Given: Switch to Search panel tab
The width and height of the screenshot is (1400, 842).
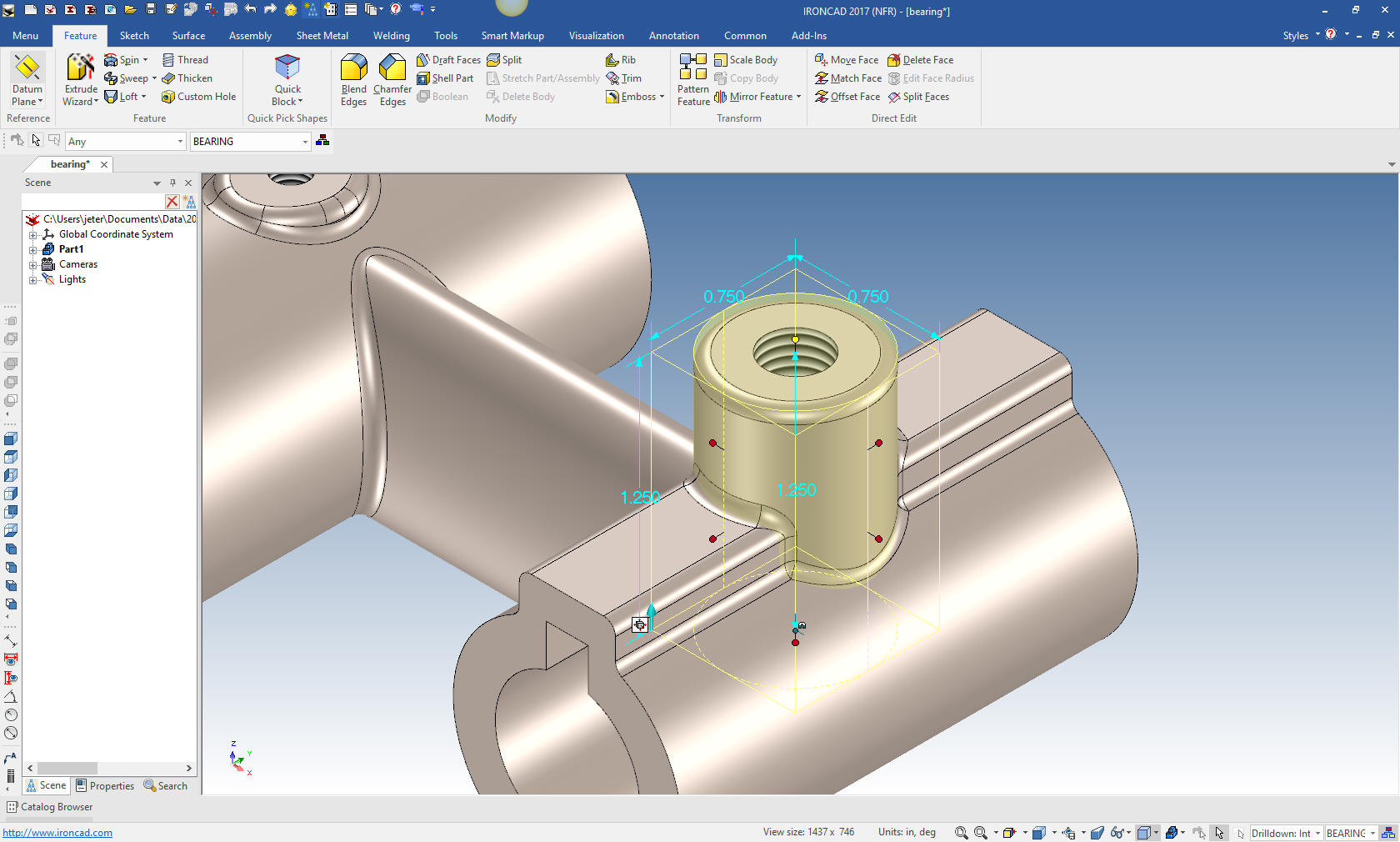Looking at the screenshot, I should click(166, 786).
